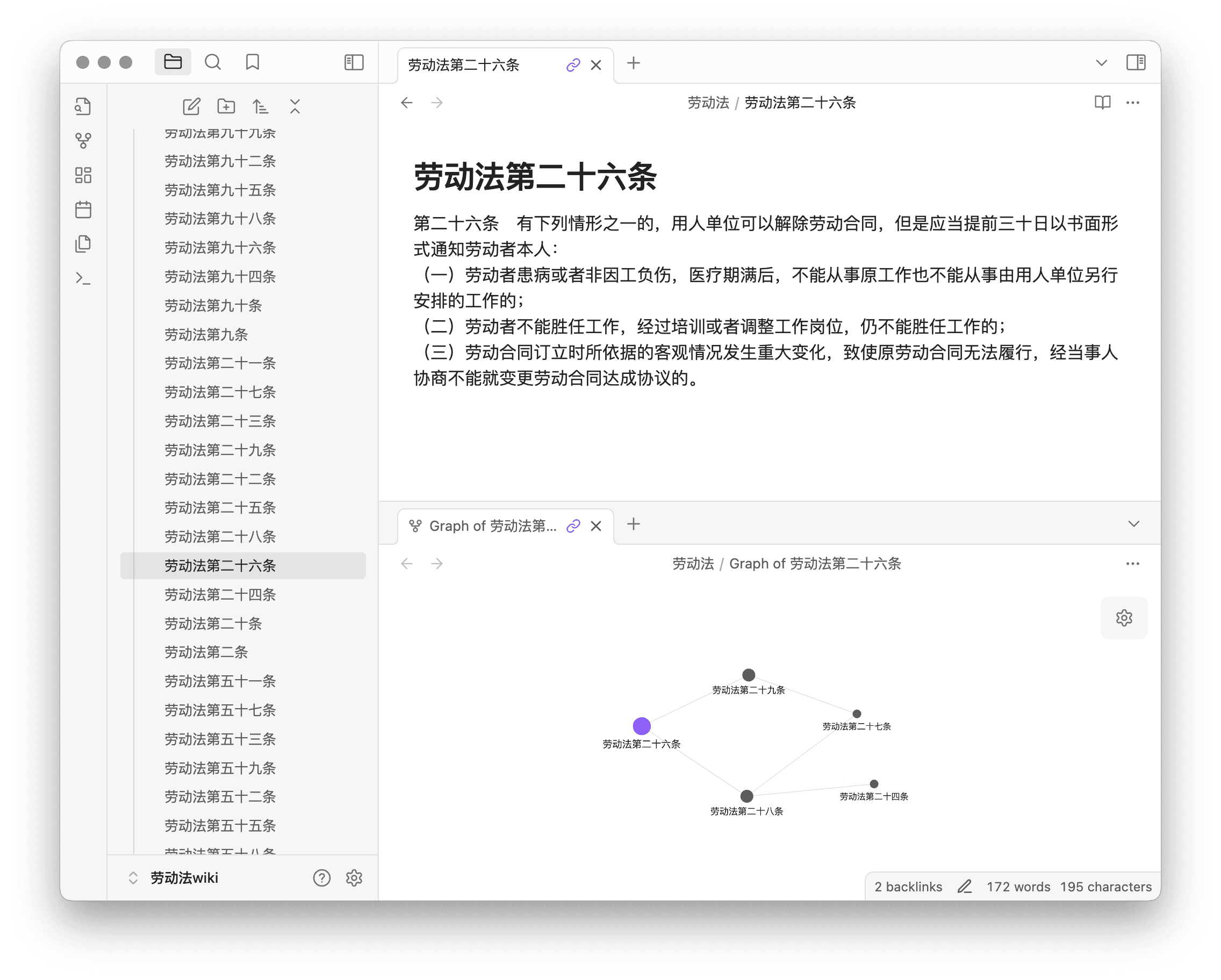Select graph node 劳动法第二十九条
This screenshot has width=1221, height=980.
[x=748, y=674]
